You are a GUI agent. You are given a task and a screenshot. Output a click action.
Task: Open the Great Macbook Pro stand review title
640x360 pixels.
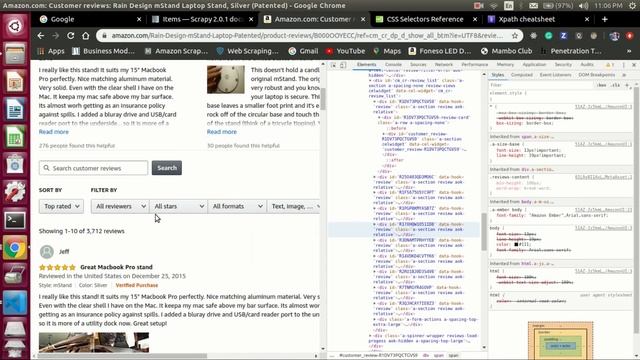(x=116, y=267)
